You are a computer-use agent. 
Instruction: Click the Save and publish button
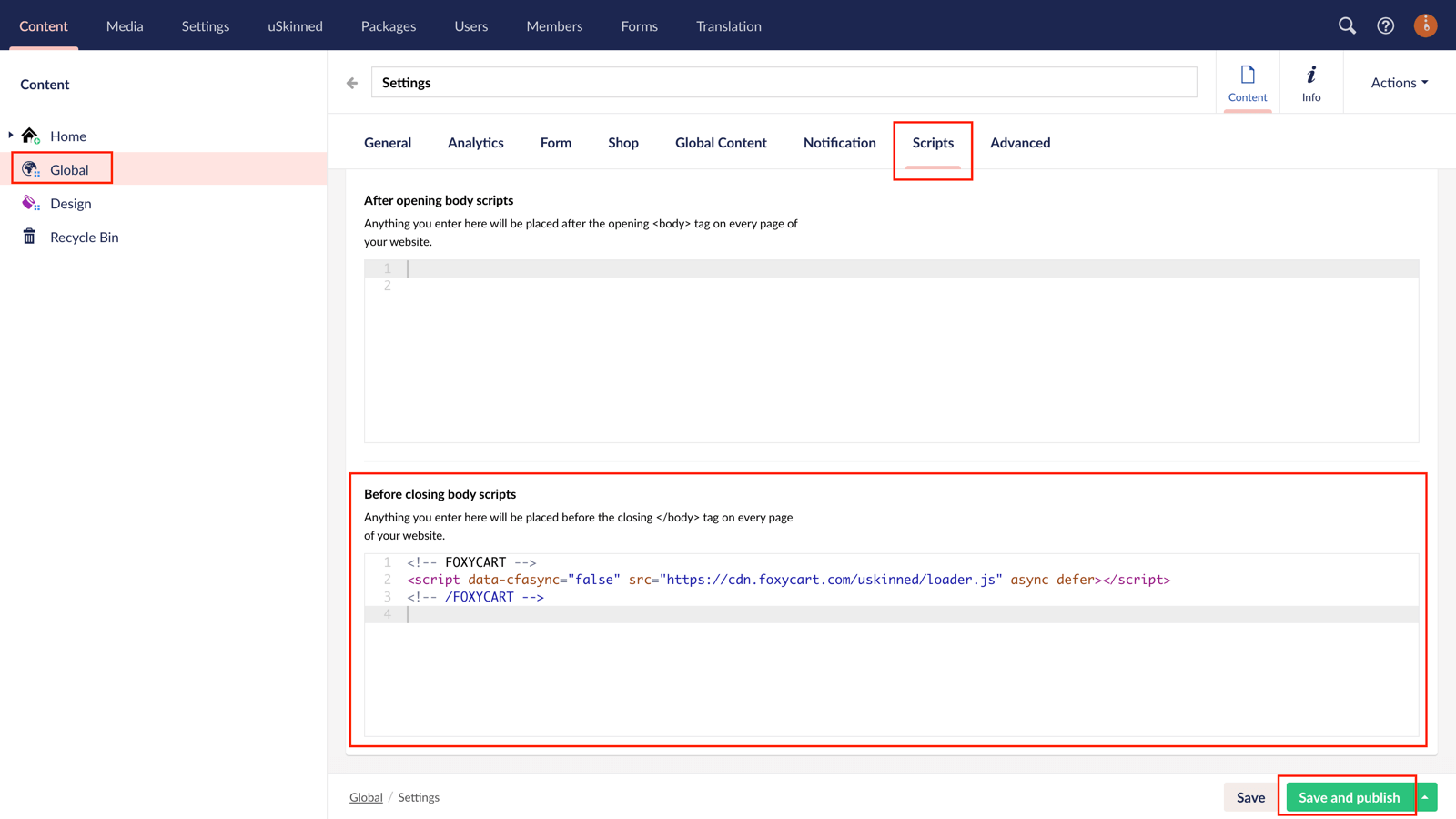[x=1349, y=796]
